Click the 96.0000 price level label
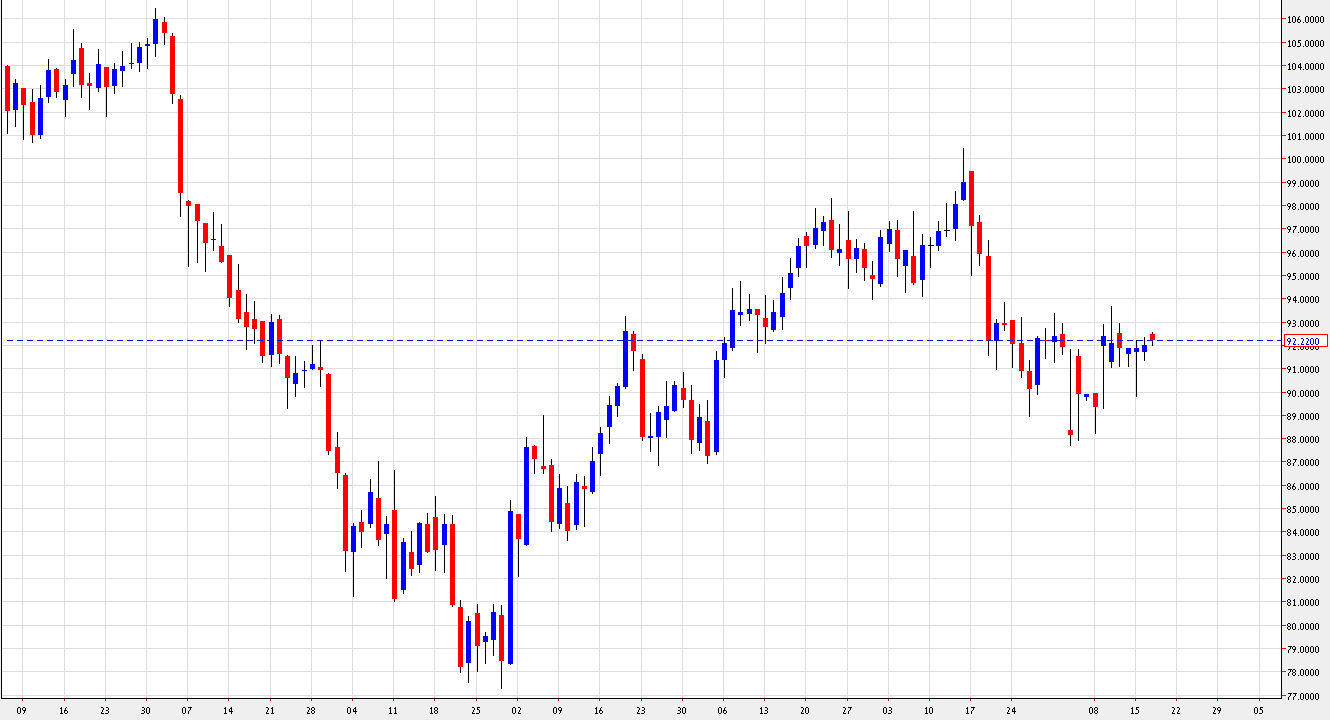The height and width of the screenshot is (720, 1330). [1304, 253]
